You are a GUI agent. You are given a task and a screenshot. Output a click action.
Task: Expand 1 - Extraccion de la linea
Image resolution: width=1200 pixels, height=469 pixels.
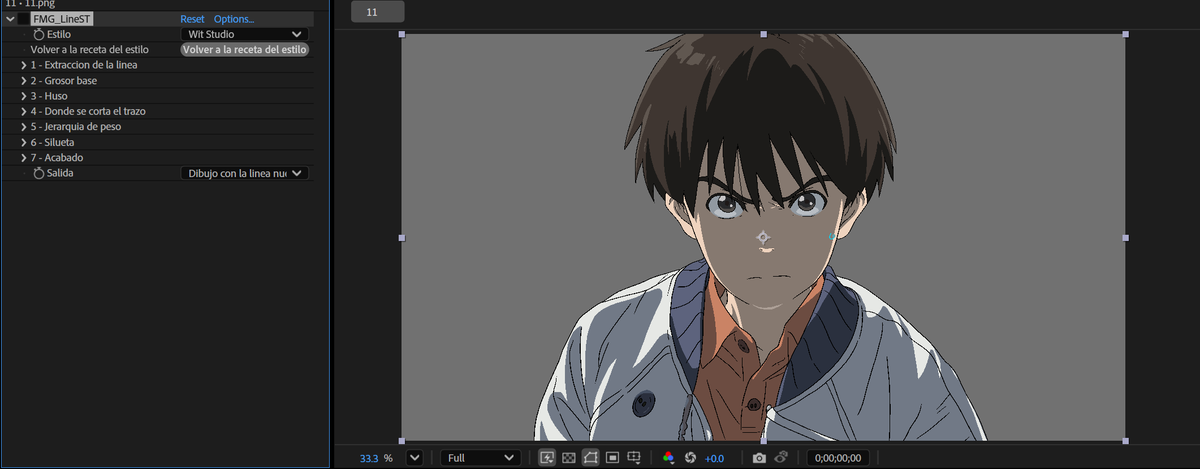pos(23,65)
